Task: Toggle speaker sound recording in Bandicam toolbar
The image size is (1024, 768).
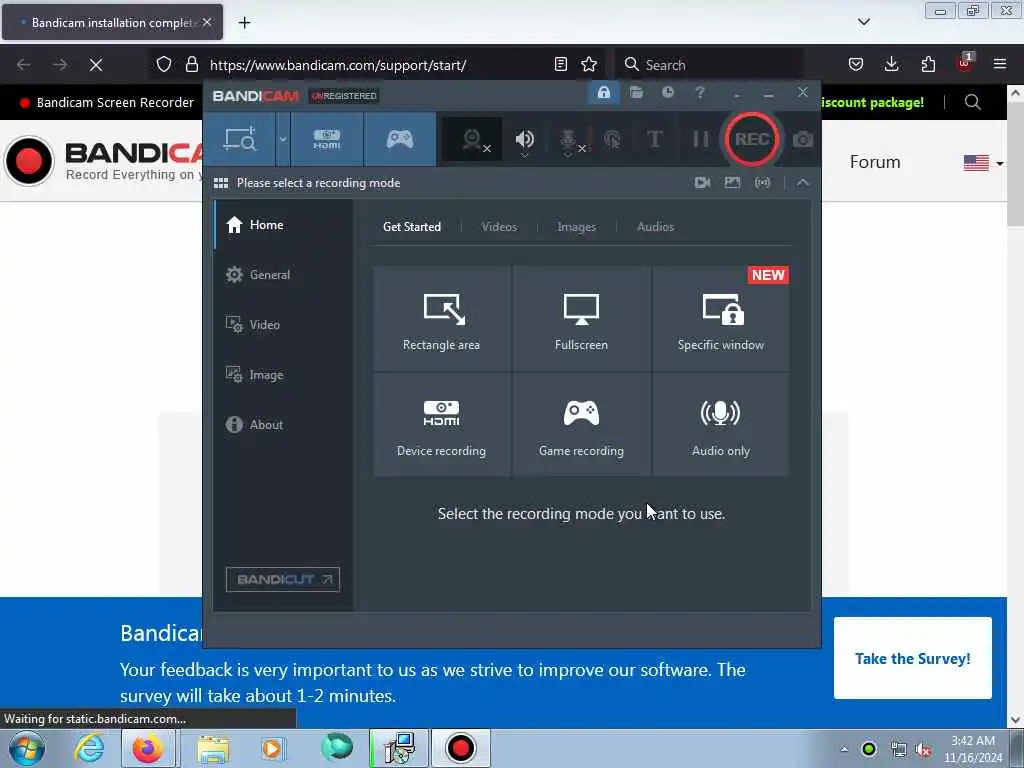Action: 524,140
